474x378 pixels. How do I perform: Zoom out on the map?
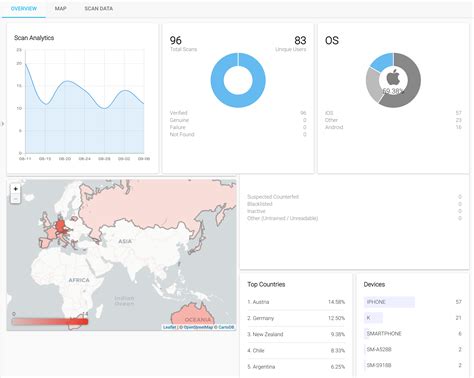tap(15, 199)
